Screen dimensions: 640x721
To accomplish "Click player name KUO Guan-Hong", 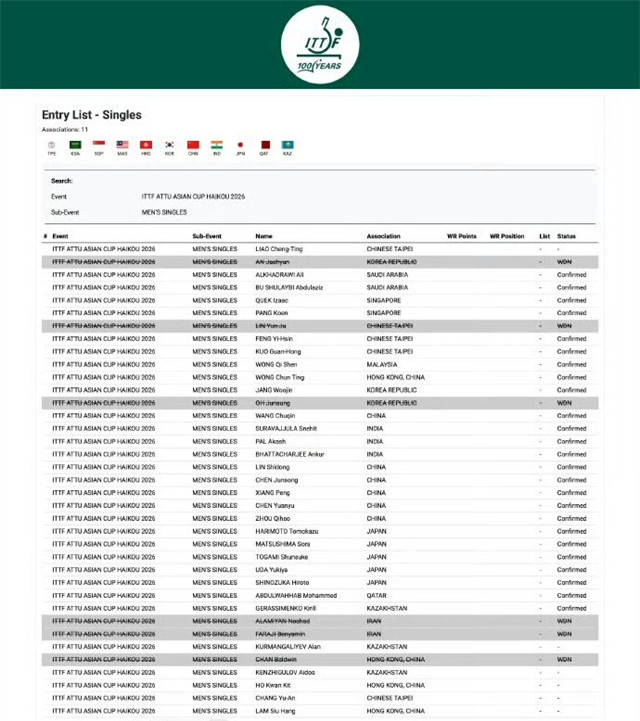I will [278, 351].
